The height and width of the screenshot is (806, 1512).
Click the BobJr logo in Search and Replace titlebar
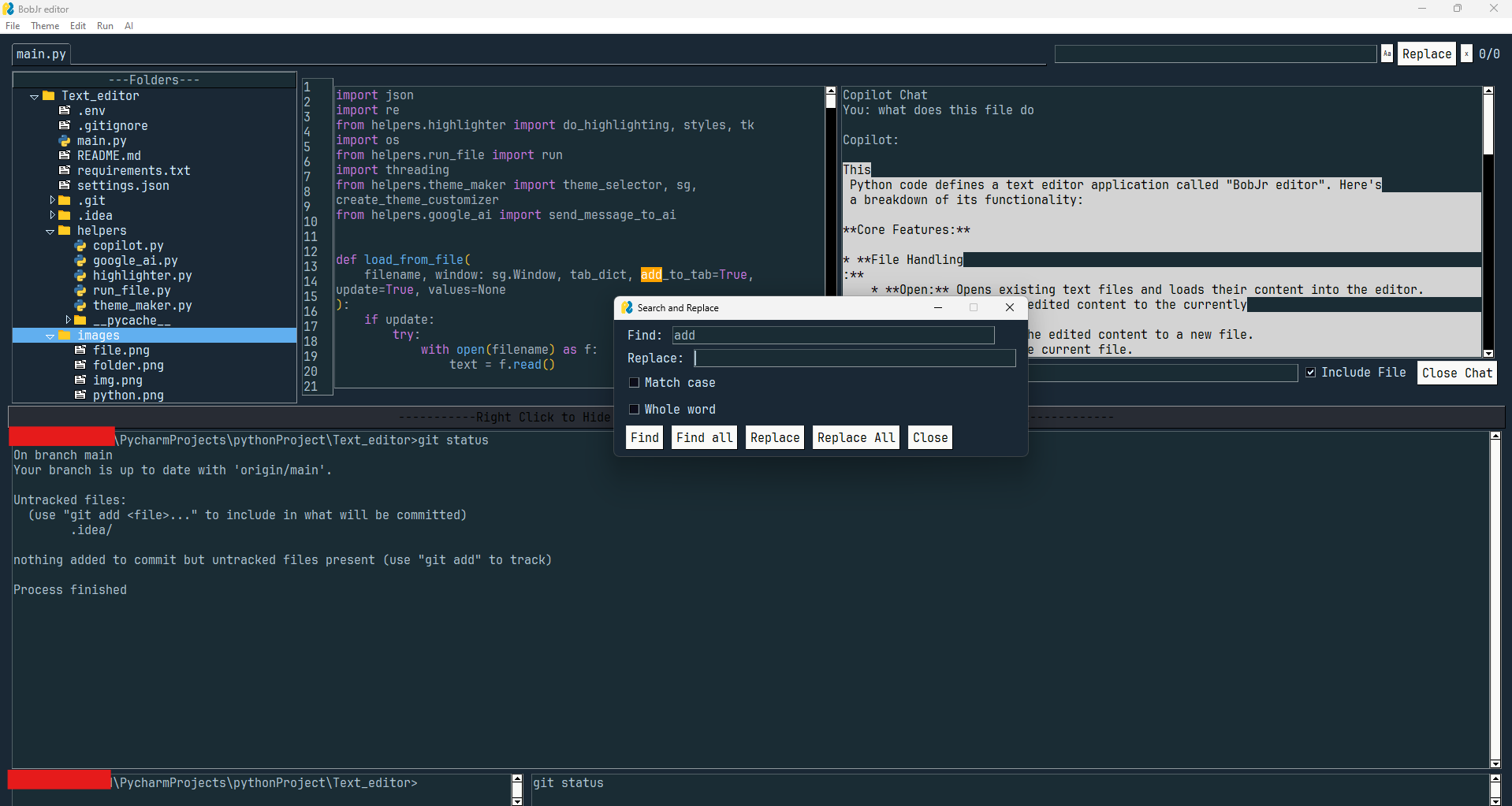tap(627, 307)
